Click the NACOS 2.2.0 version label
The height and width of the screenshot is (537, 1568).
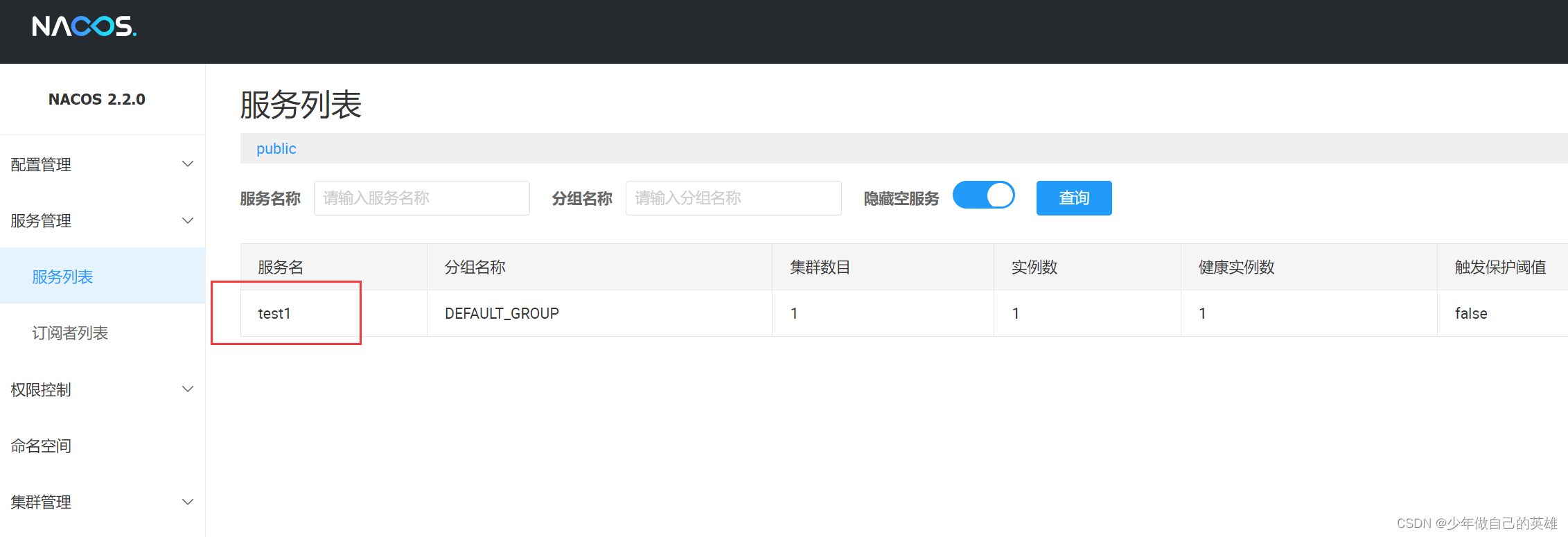coord(97,99)
